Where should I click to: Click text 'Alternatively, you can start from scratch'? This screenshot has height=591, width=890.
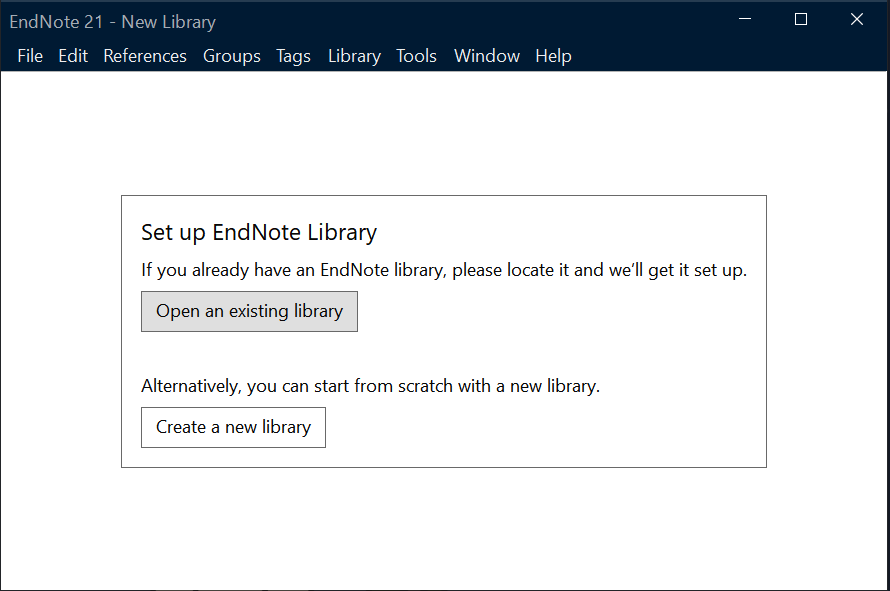coord(295,386)
